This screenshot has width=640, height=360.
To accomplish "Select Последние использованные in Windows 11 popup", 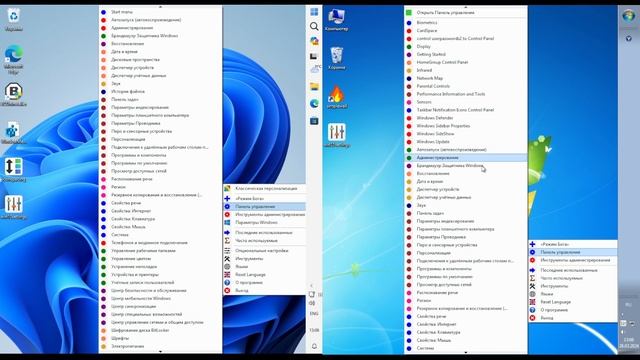I will [264, 233].
